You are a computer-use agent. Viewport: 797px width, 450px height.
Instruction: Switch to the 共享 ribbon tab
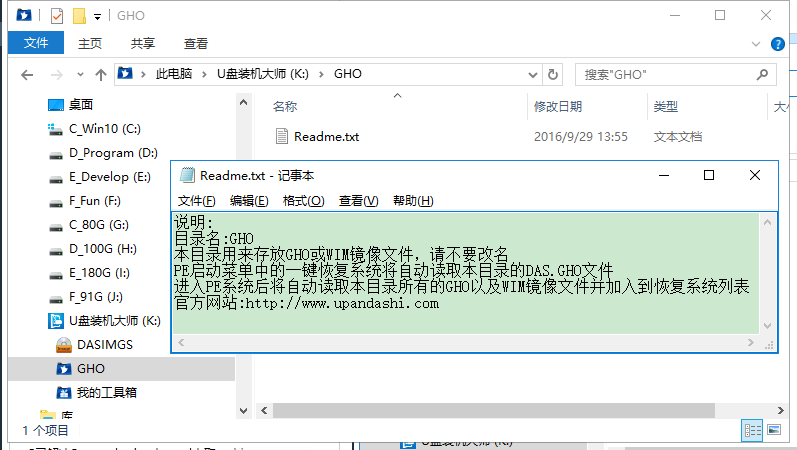click(x=143, y=44)
